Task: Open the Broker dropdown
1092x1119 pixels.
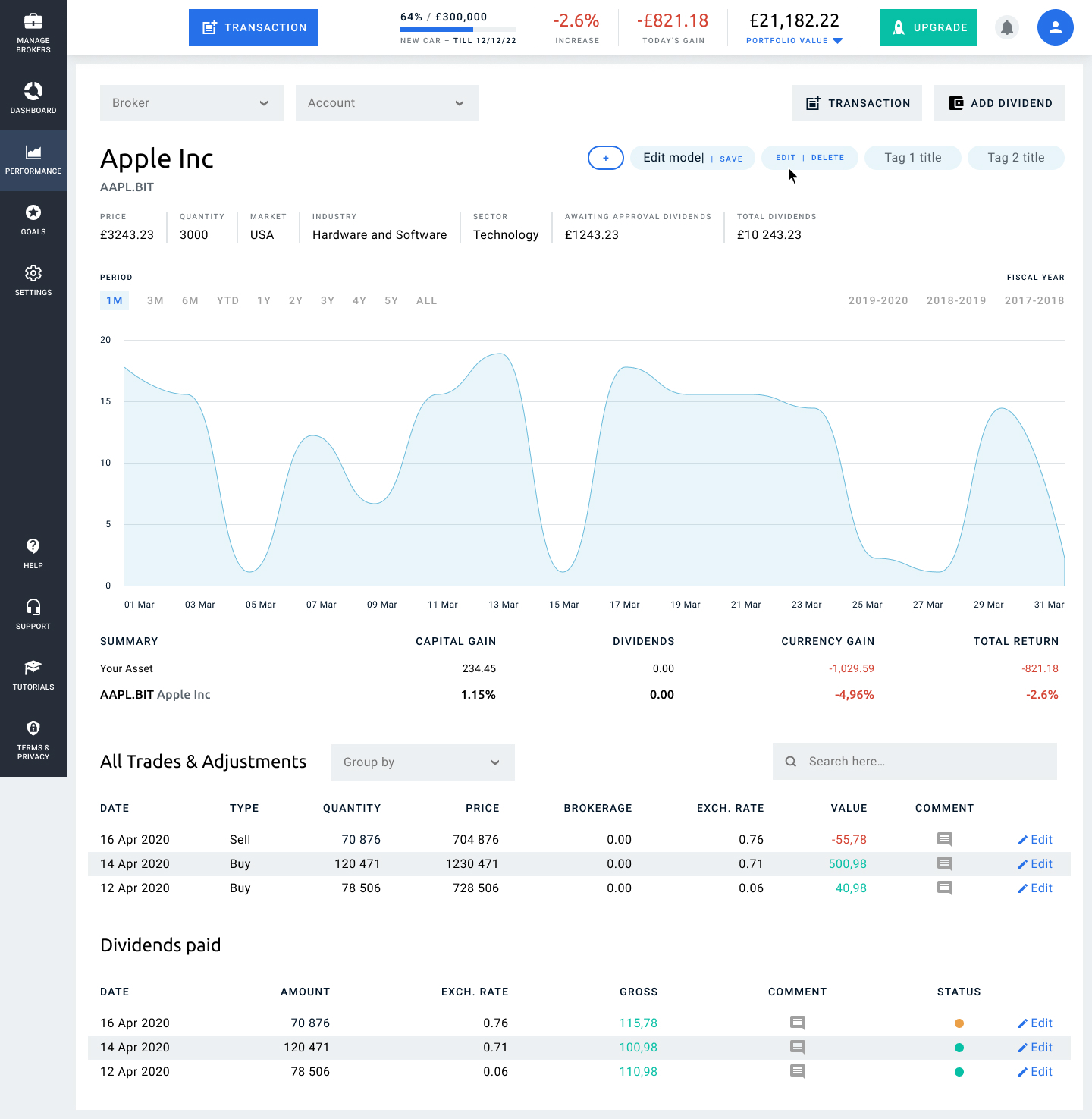Action: click(192, 103)
